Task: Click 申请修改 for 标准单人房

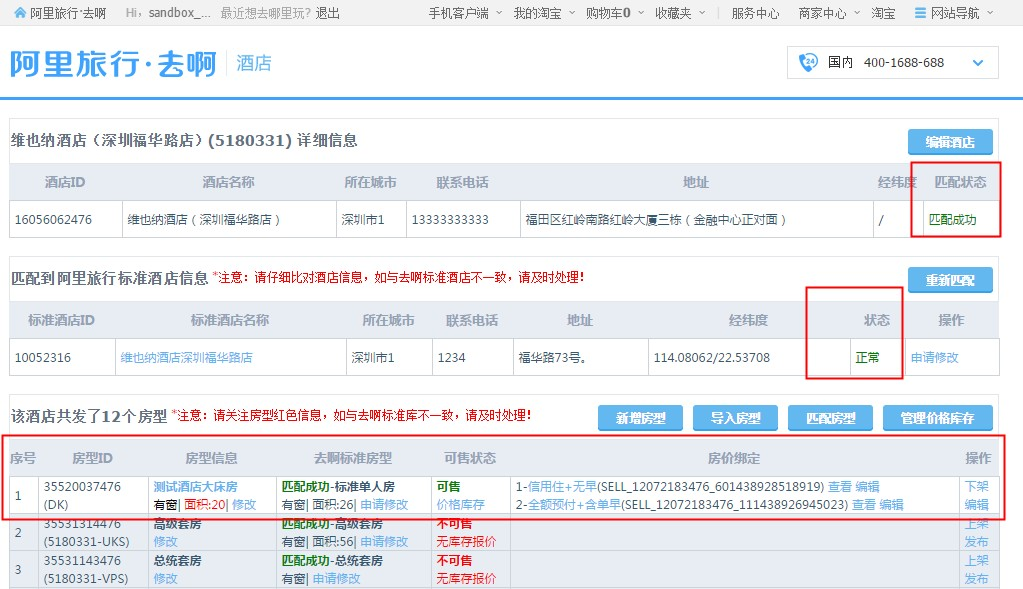Action: (384, 505)
